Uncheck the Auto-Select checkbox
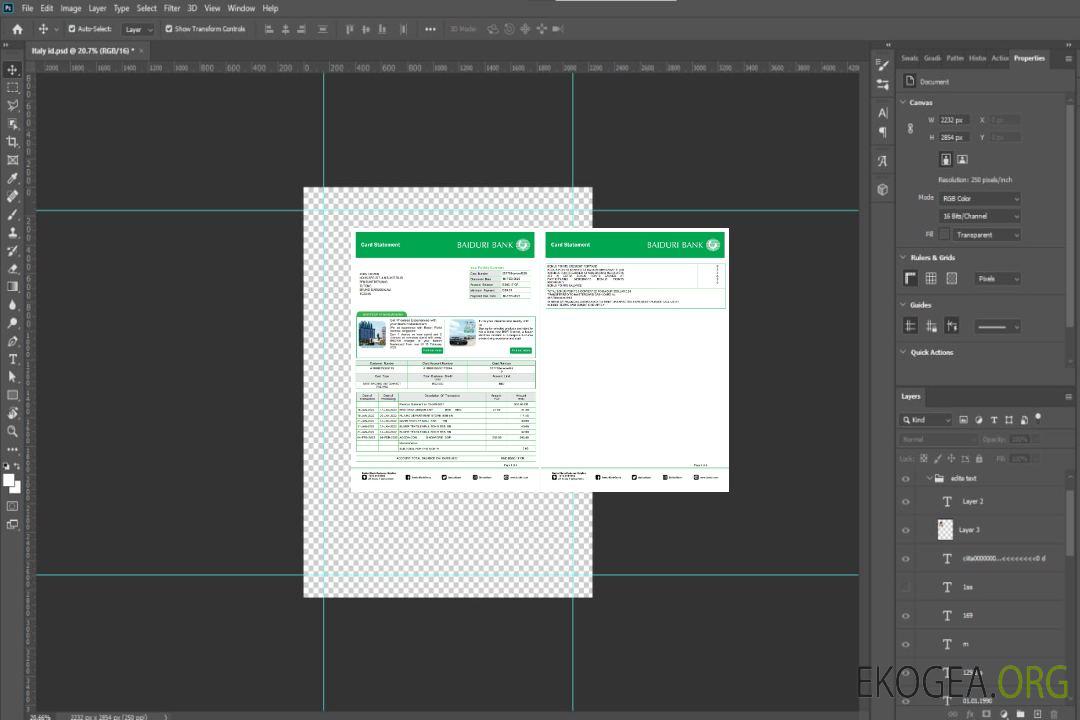The width and height of the screenshot is (1080, 720). [72, 29]
